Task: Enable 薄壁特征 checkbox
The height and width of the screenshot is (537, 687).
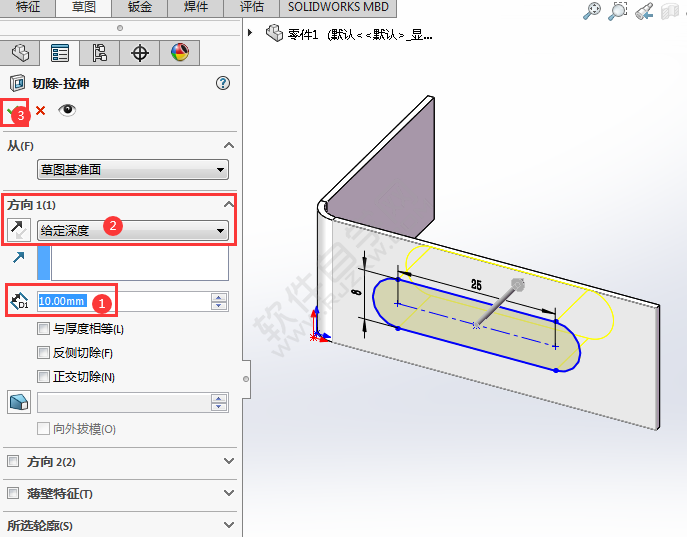Action: 13,493
